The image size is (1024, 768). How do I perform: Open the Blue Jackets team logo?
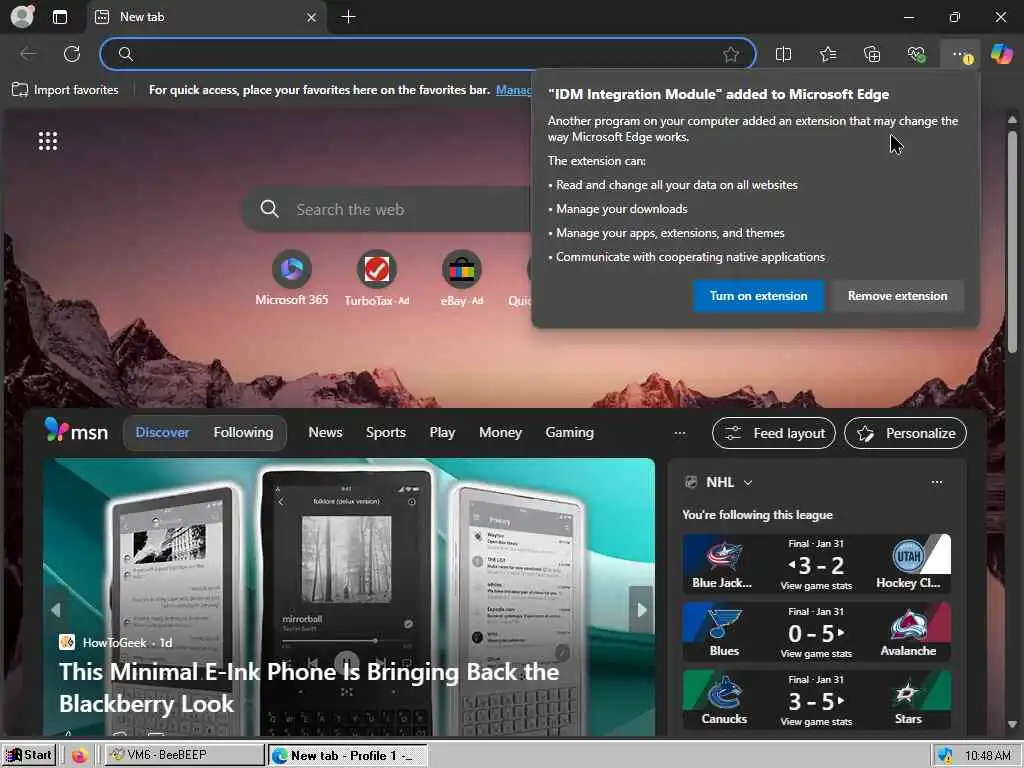coord(724,556)
